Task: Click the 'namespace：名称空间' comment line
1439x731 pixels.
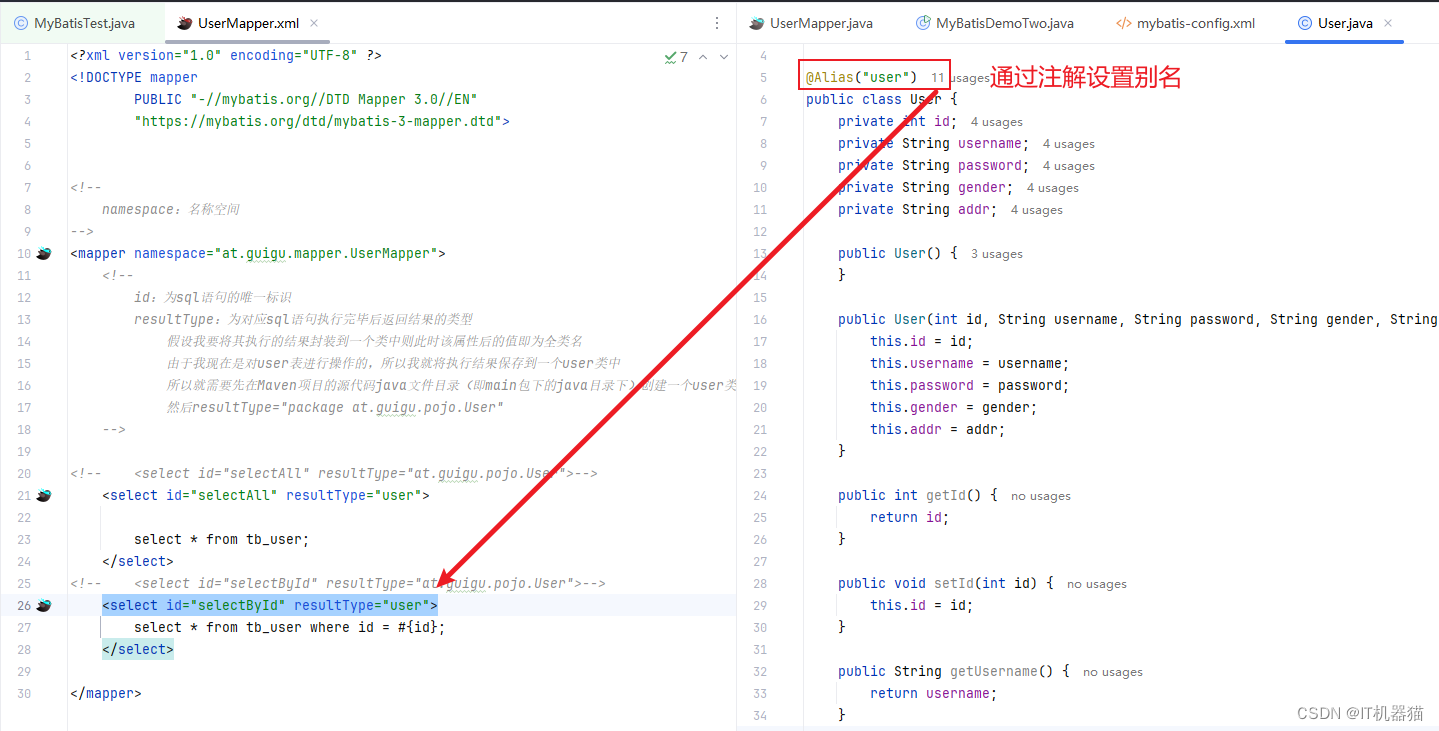Action: [170, 210]
